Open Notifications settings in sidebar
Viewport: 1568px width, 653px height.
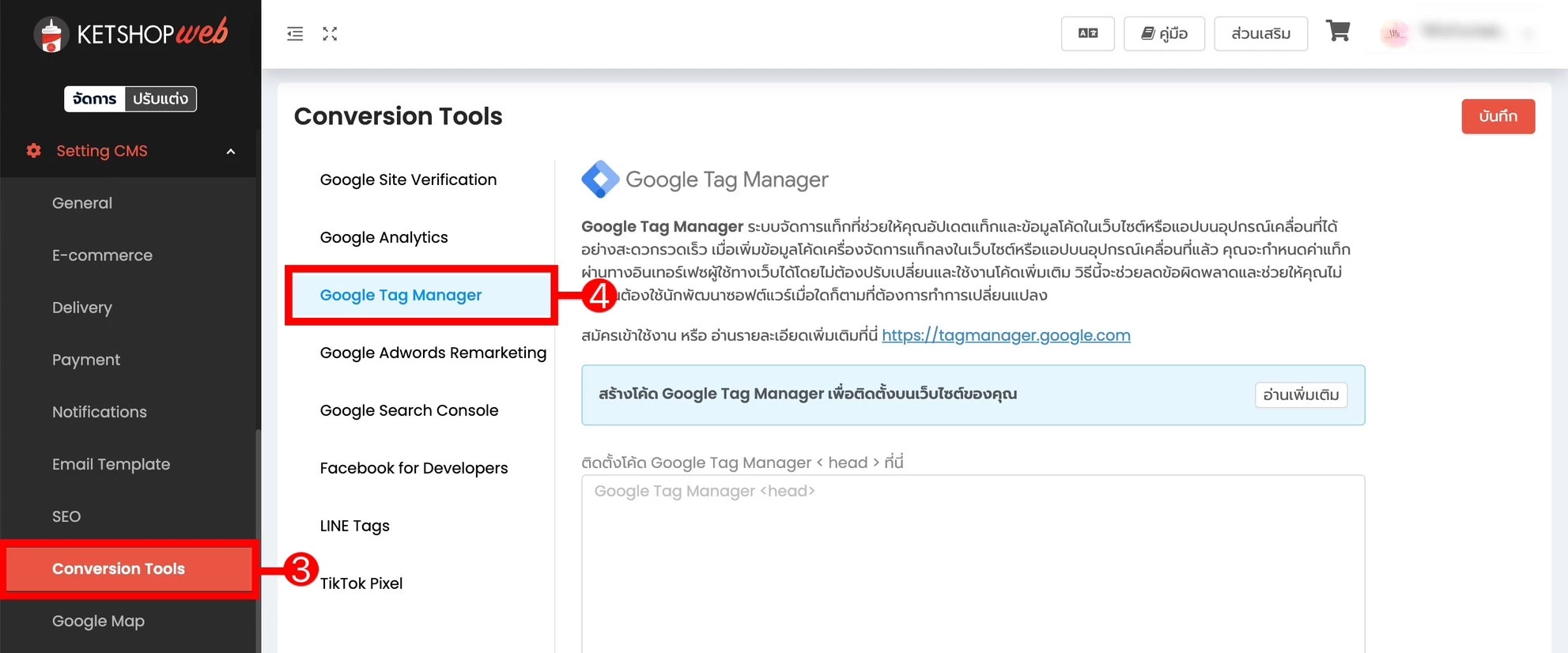[100, 412]
